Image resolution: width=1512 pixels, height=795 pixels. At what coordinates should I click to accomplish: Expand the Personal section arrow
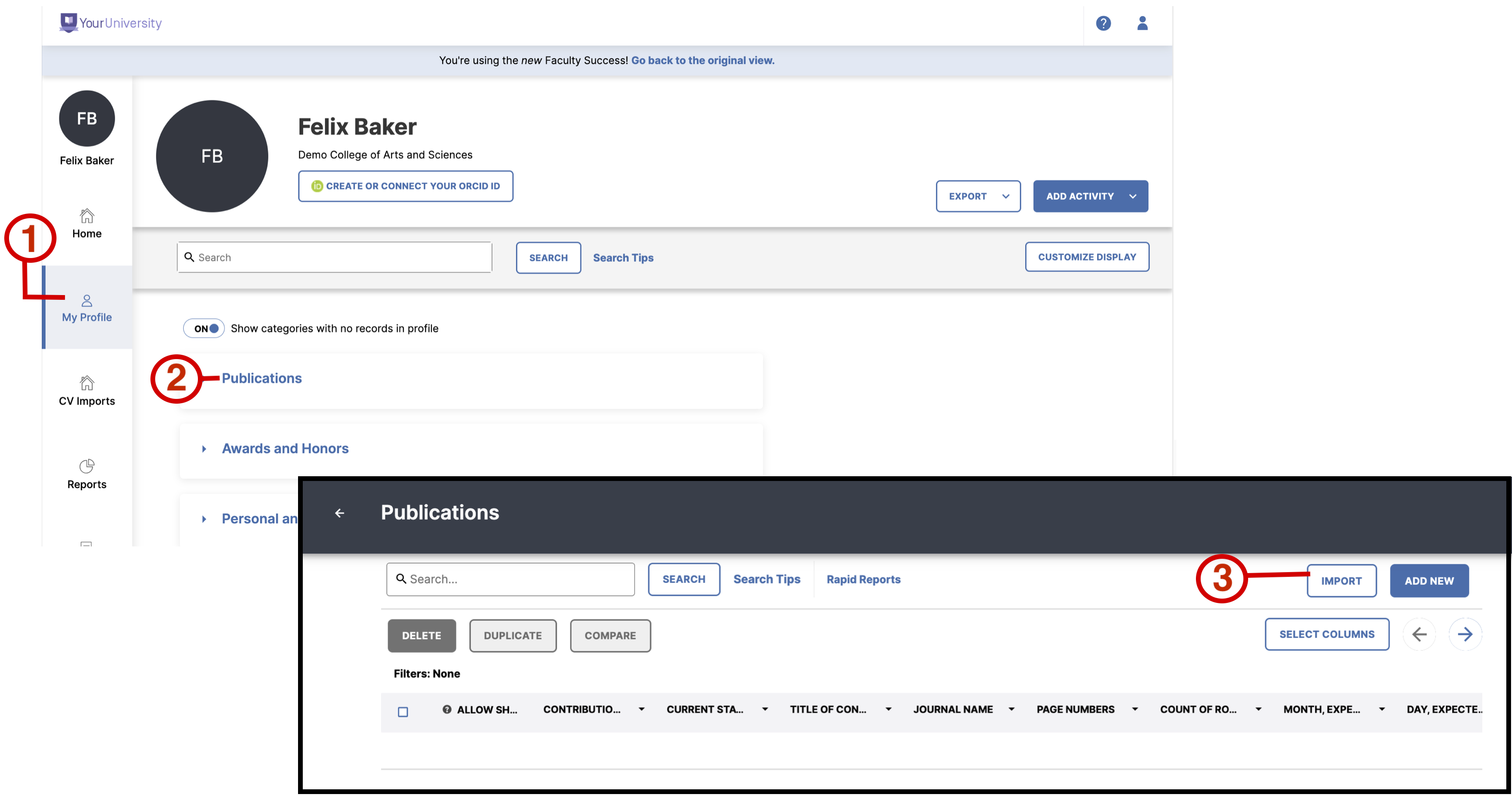click(x=204, y=519)
